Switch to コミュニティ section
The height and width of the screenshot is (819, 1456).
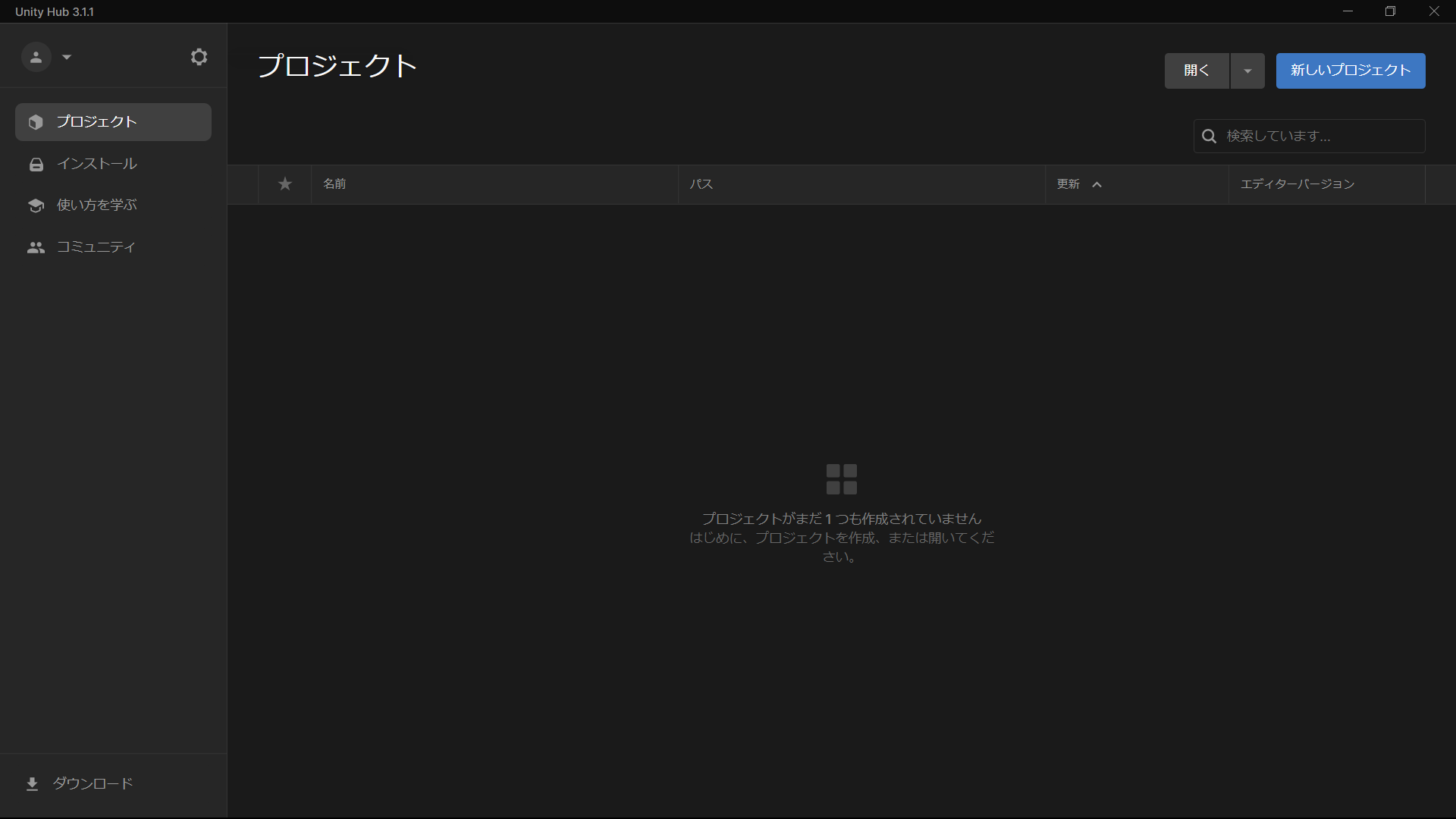point(96,247)
